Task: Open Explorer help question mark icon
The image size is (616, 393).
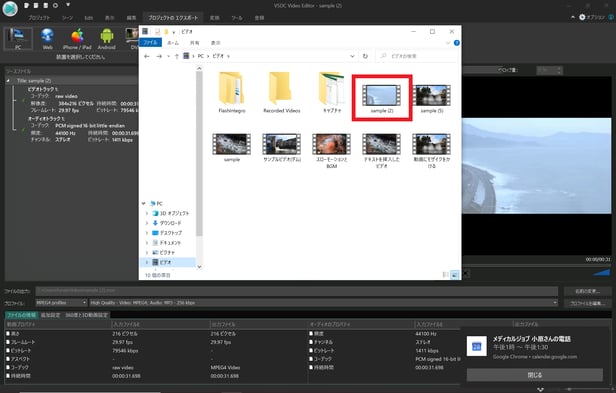Action: tap(456, 42)
